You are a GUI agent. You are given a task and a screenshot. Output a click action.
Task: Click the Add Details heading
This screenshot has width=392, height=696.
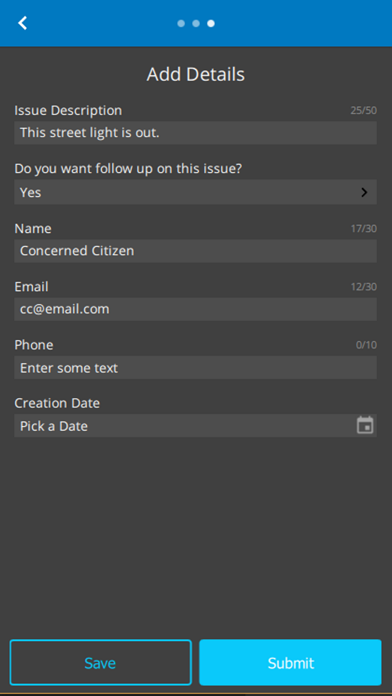tap(196, 75)
